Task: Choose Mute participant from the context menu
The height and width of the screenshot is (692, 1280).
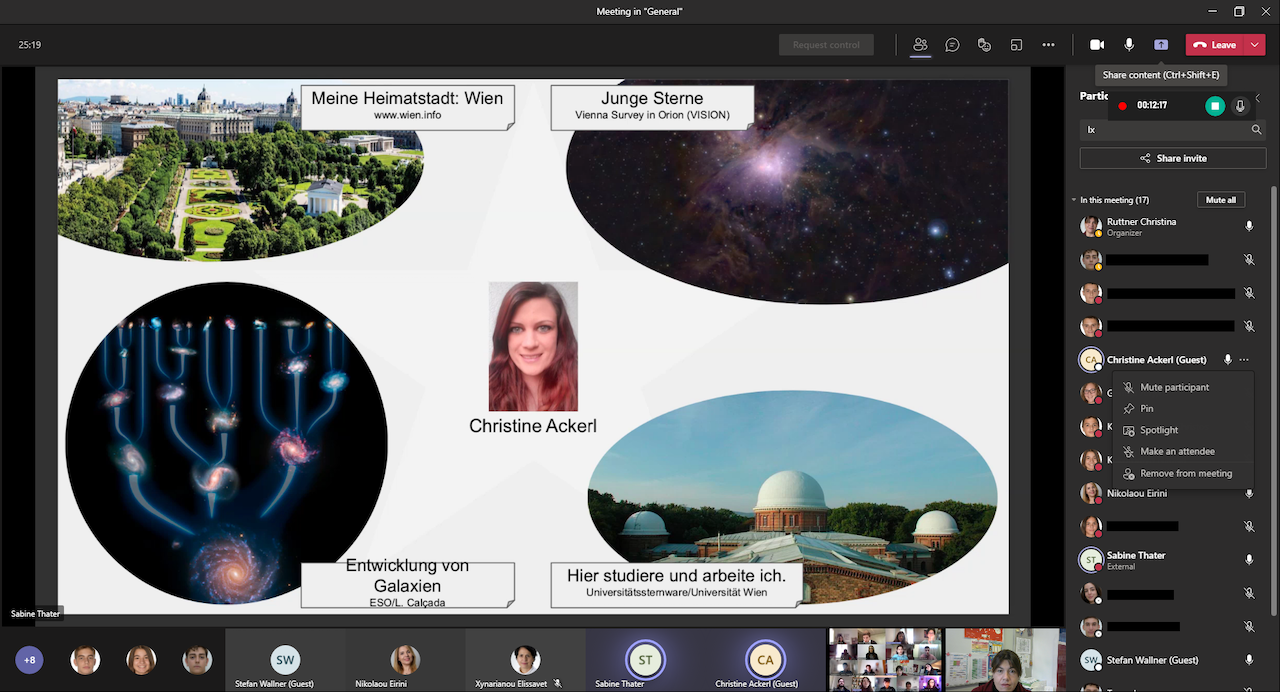Action: (1183, 387)
